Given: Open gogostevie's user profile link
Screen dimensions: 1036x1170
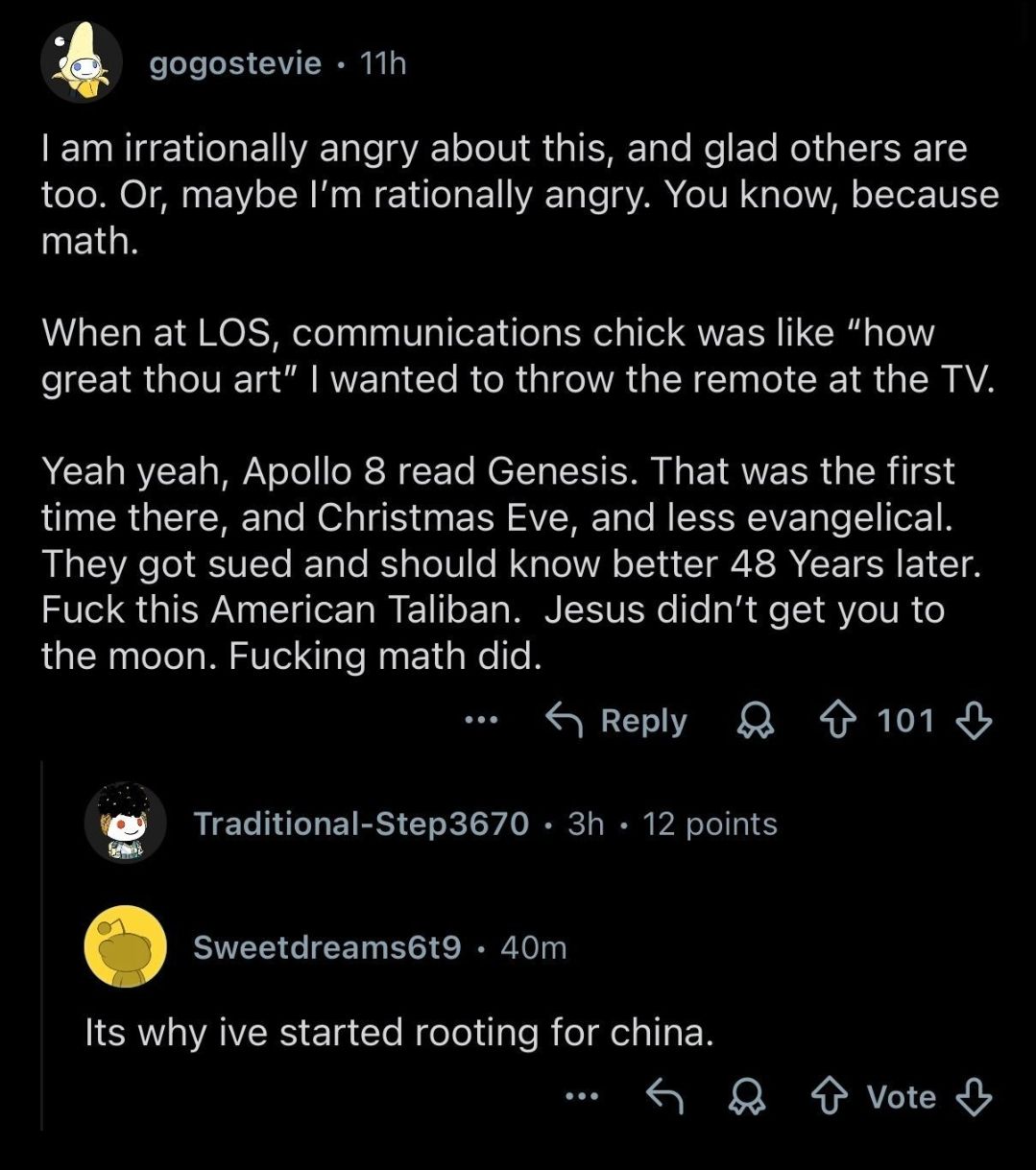Looking at the screenshot, I should [235, 63].
